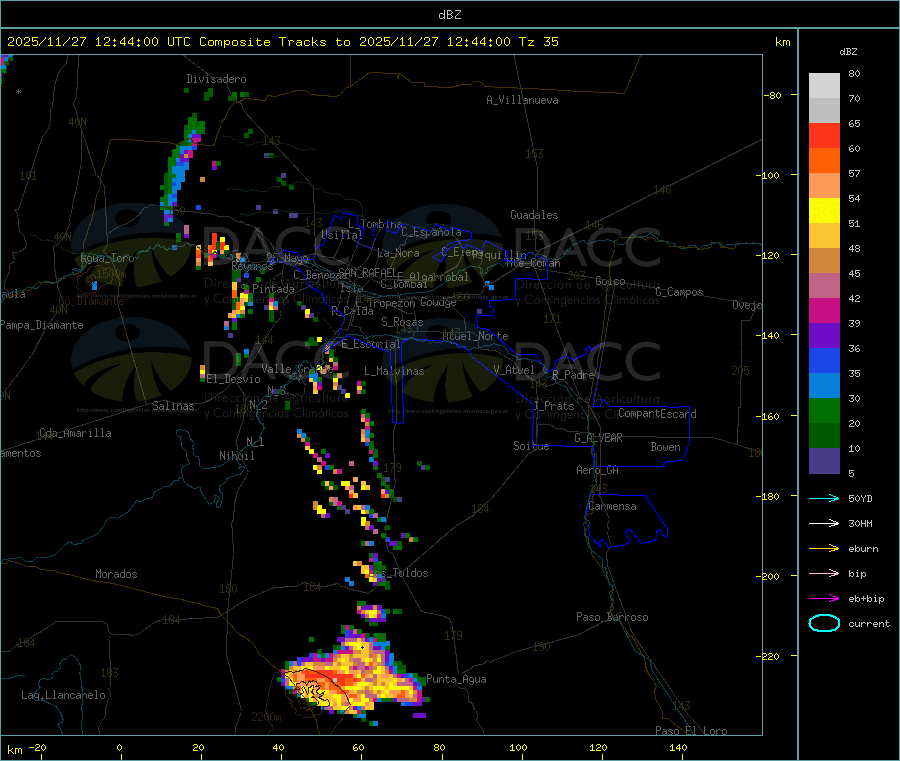Click the cyan 'current' ellipse symbol
The image size is (900, 761).
pos(824,623)
